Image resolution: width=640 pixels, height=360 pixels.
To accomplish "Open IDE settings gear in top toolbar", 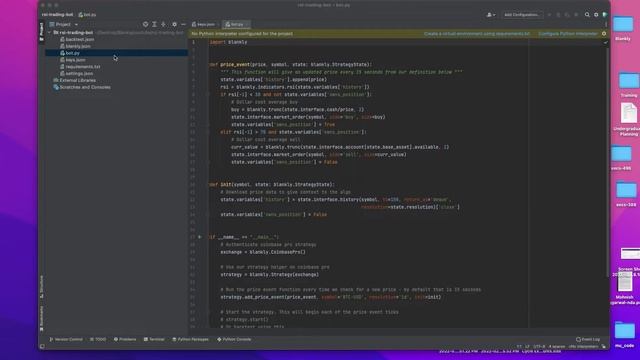I will 596,15.
